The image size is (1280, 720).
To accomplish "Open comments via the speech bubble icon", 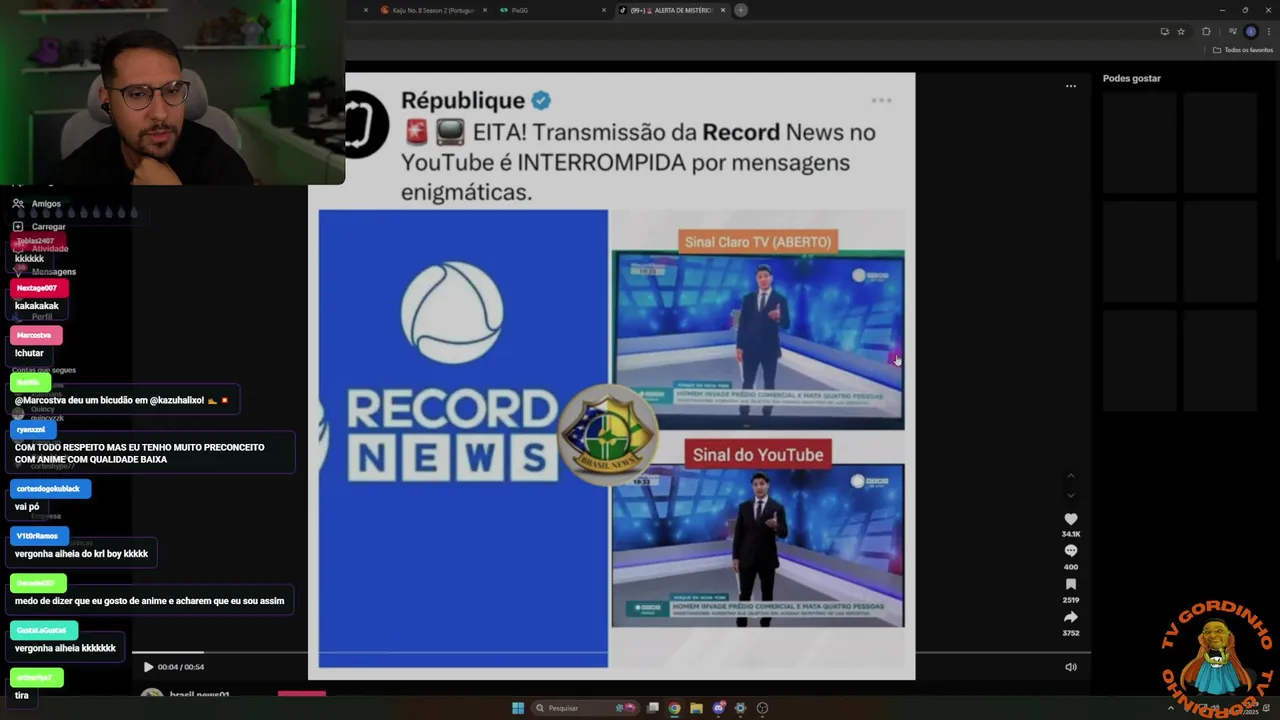I will tap(1070, 551).
